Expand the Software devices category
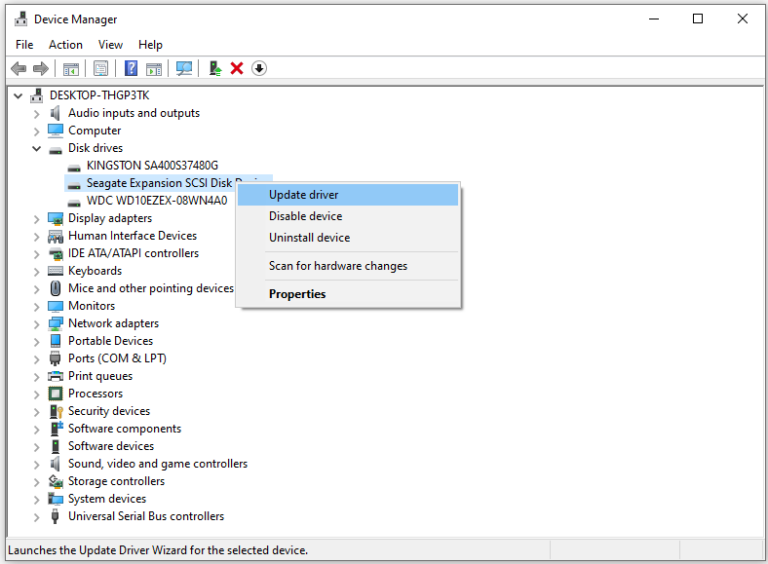768x564 pixels. [37, 447]
